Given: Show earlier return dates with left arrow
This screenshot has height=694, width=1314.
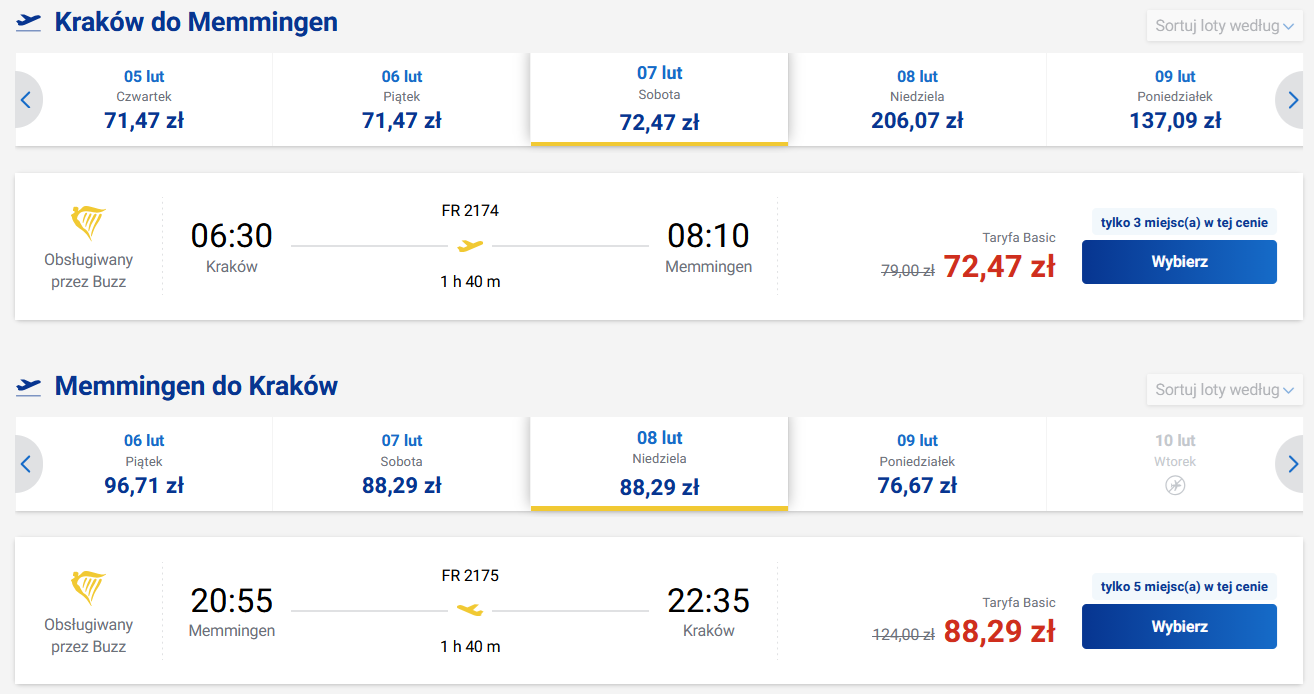Looking at the screenshot, I should coord(27,464).
